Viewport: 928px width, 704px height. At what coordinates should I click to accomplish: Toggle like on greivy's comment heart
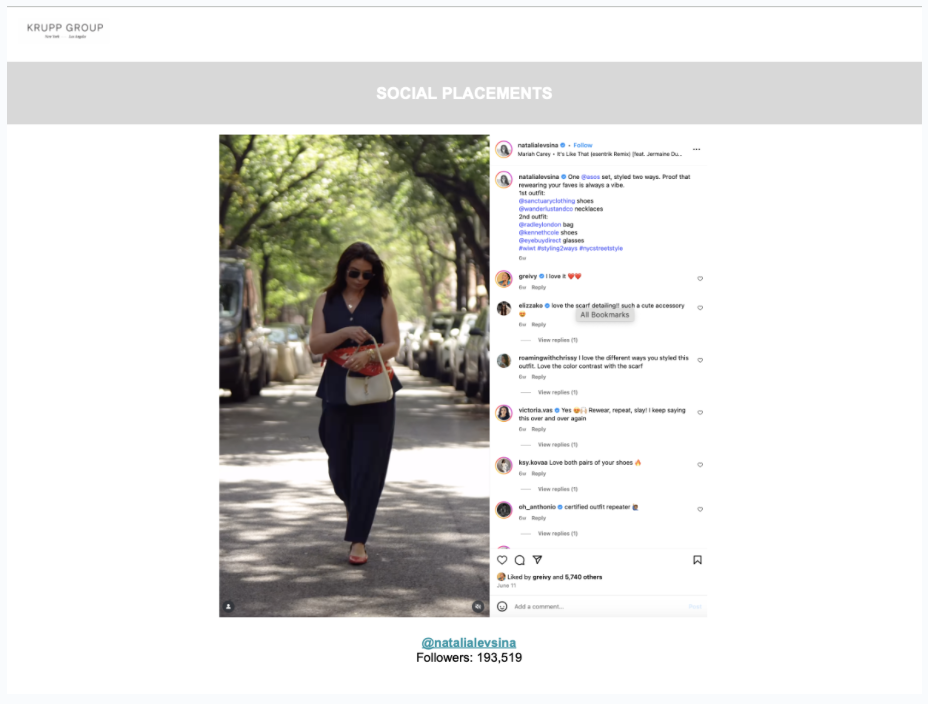pos(701,278)
